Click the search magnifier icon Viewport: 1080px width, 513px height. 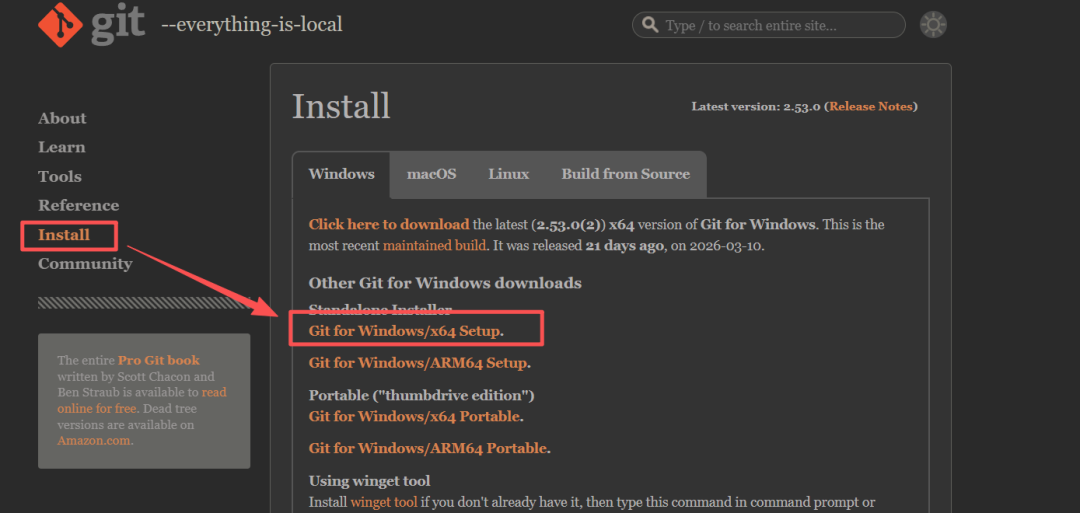[650, 25]
